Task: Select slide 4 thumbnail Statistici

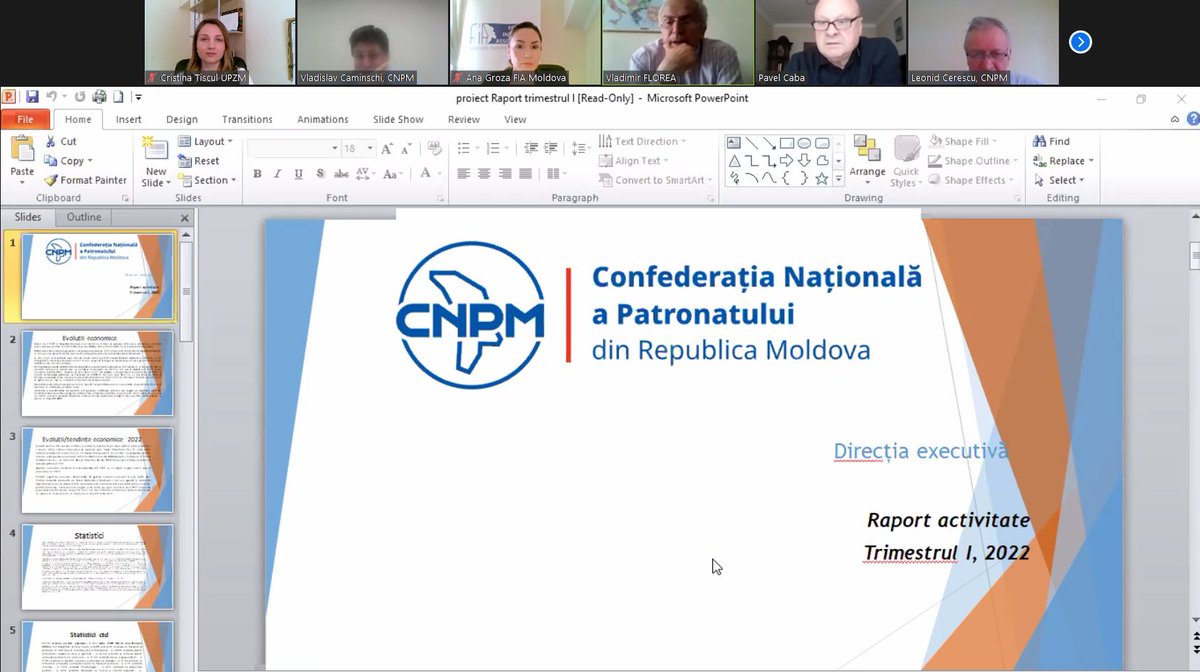Action: click(x=97, y=567)
